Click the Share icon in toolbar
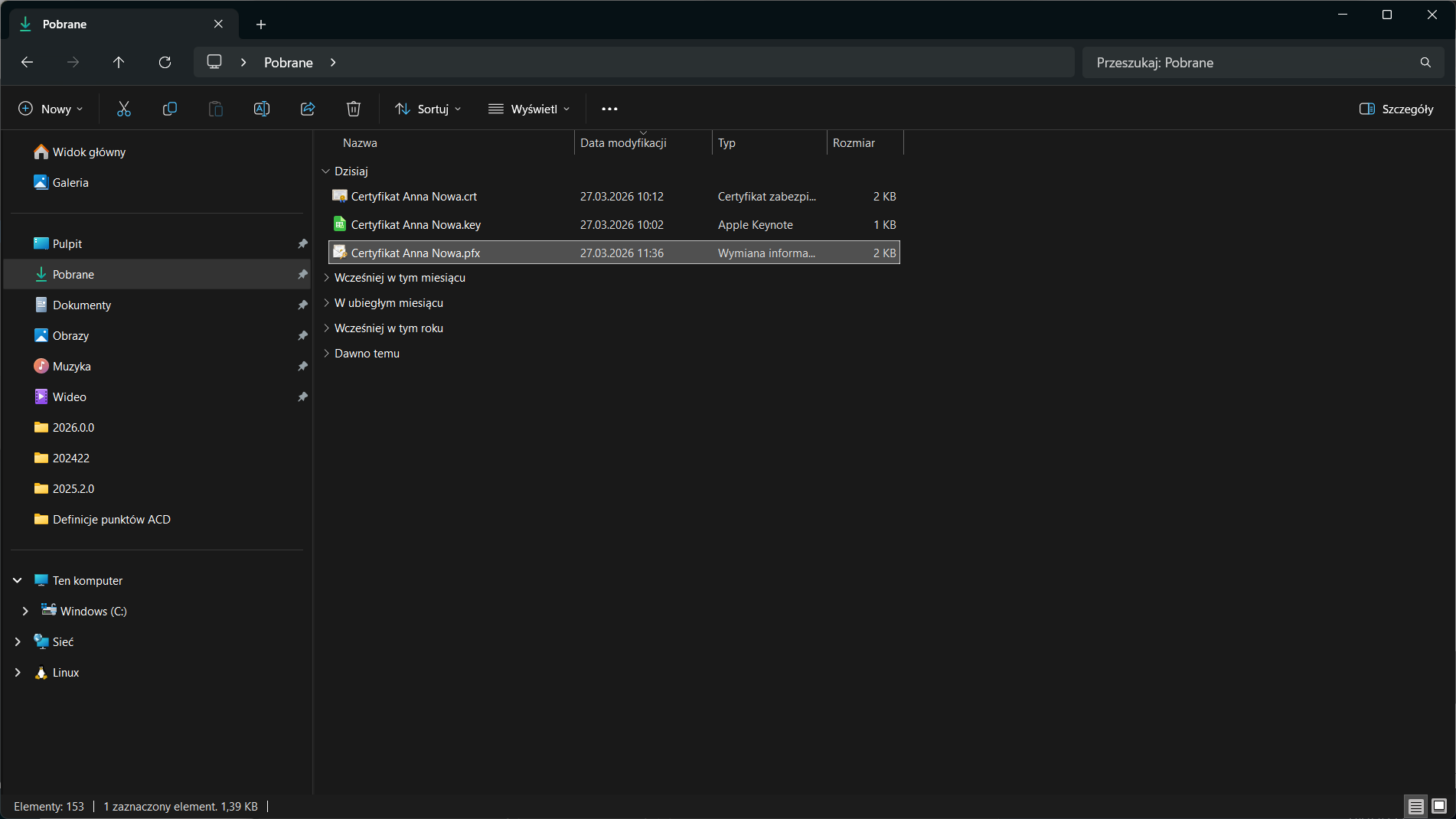This screenshot has width=1456, height=819. click(308, 109)
